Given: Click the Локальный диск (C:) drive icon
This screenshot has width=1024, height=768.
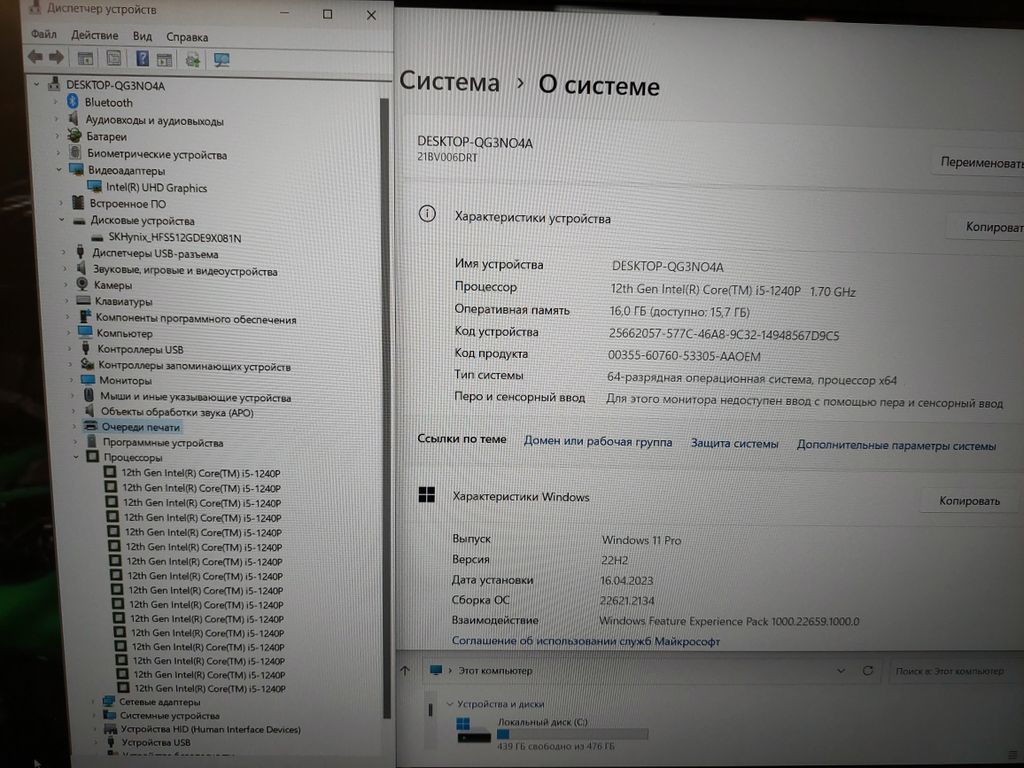Looking at the screenshot, I should (473, 730).
